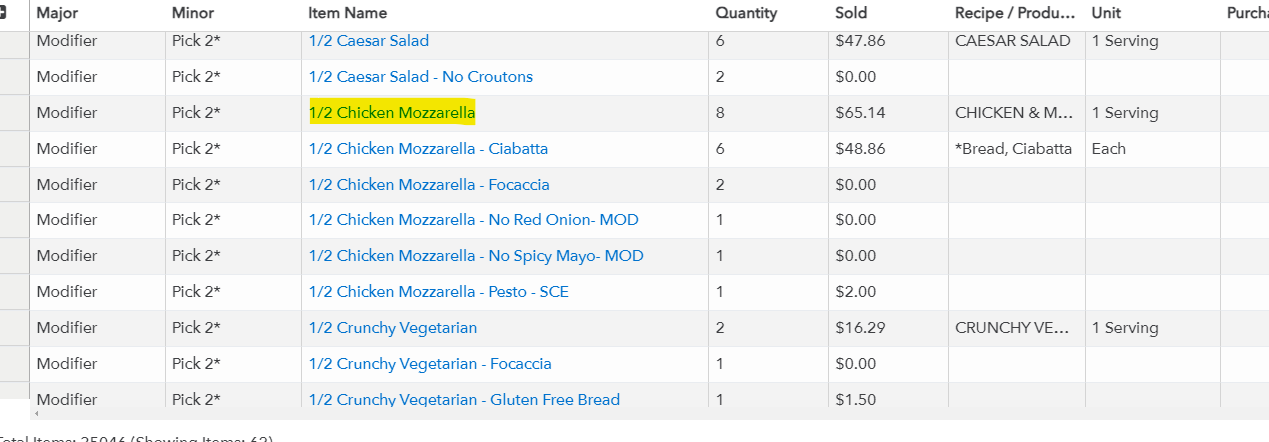Open the highlighted 1/2 Chicken Mozzarella link
The image size is (1269, 442).
tap(392, 113)
